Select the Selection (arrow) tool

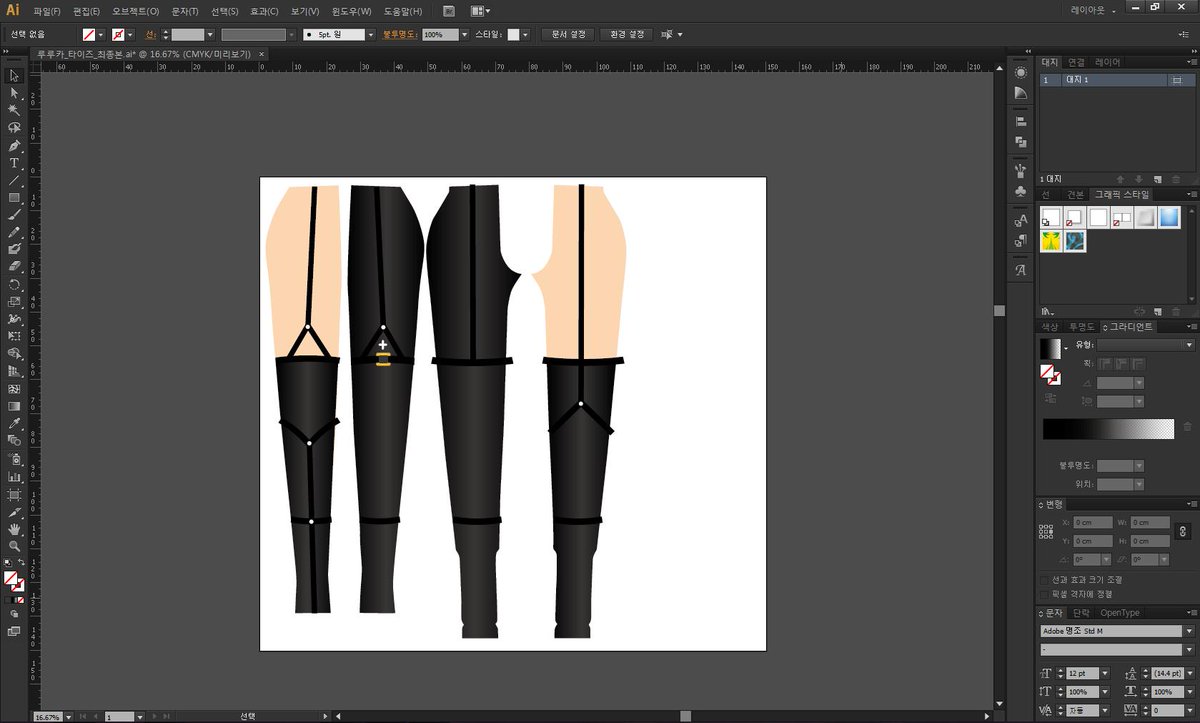click(14, 76)
